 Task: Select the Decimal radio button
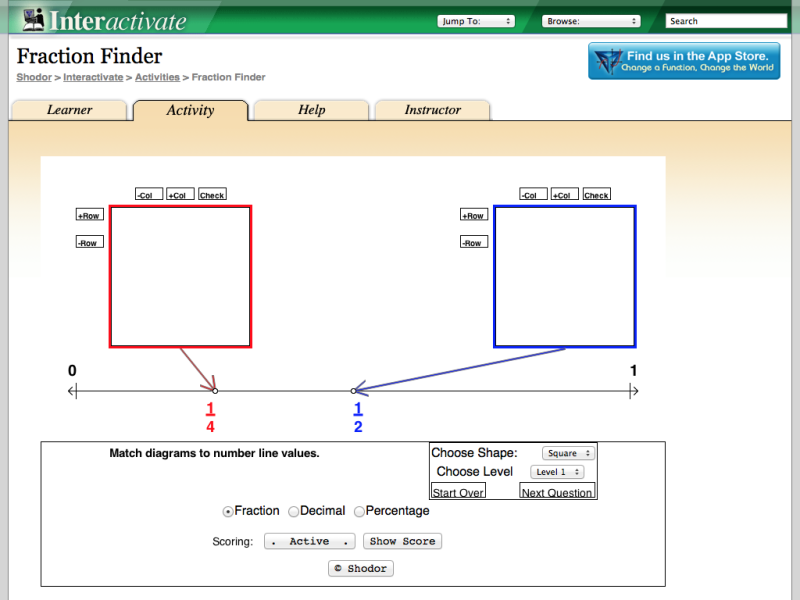click(292, 511)
